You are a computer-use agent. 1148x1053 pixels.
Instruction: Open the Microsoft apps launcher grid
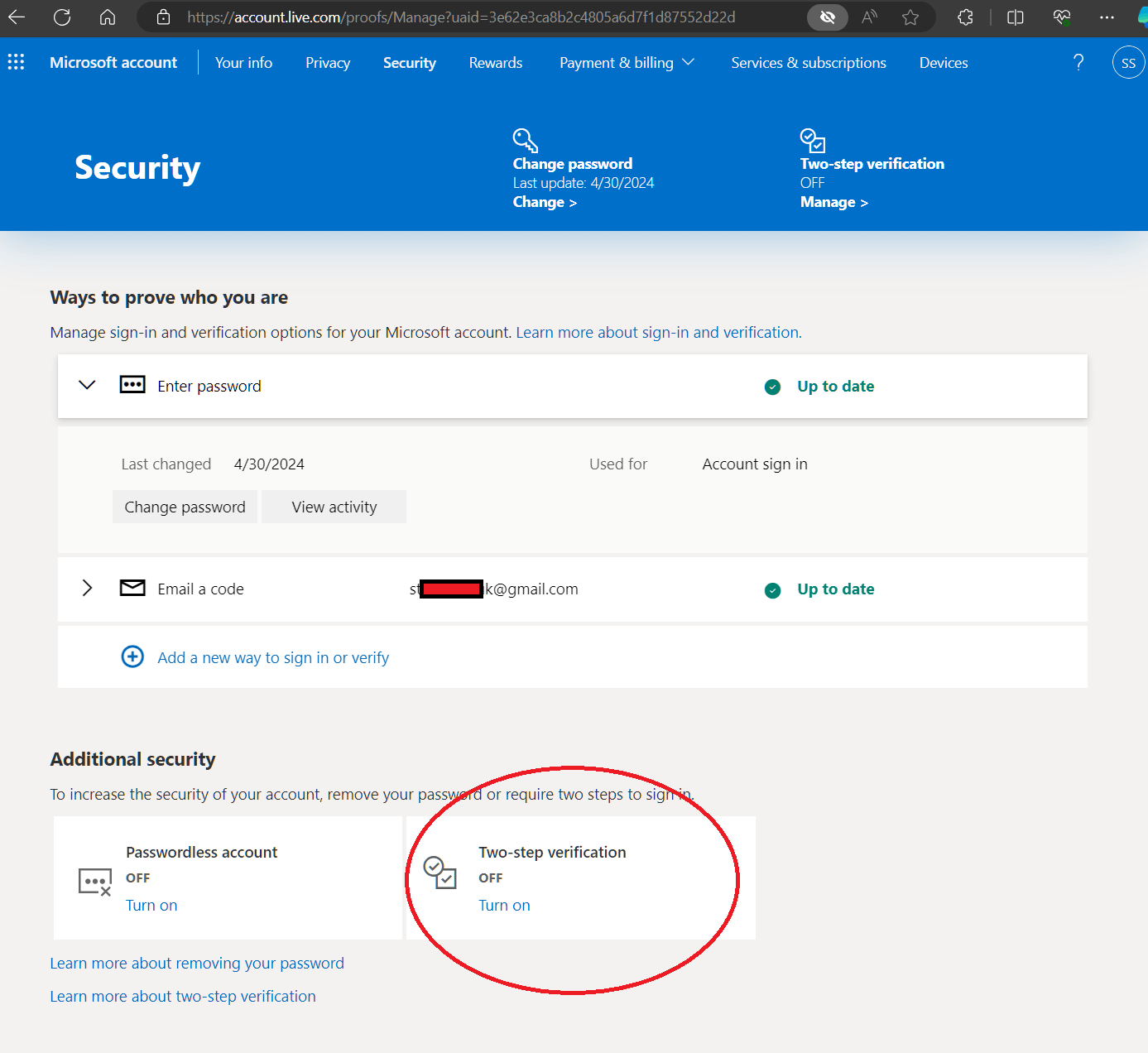(16, 62)
